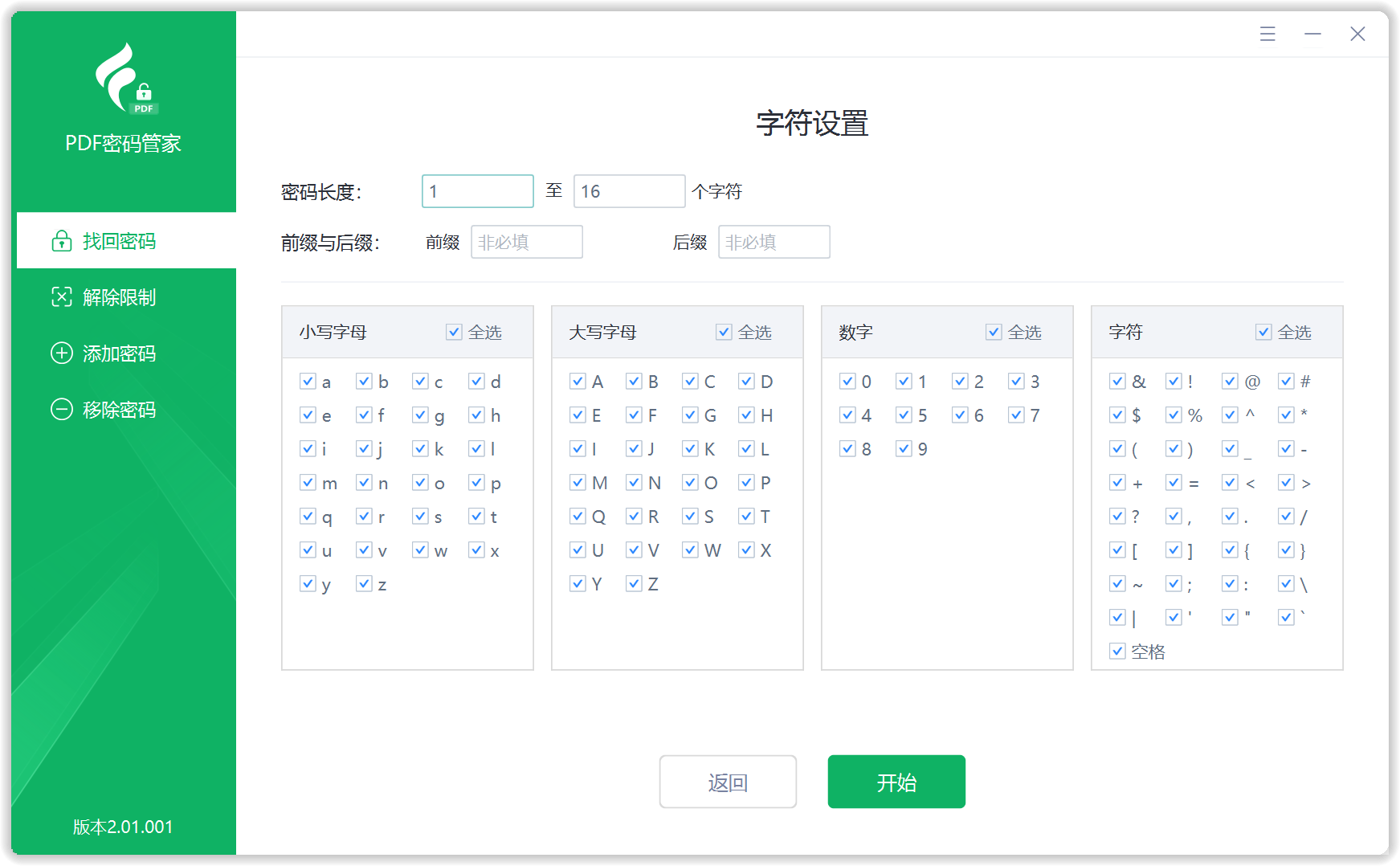The width and height of the screenshot is (1400, 866).
Task: Uncheck the < symbol
Action: pyautogui.click(x=1230, y=482)
